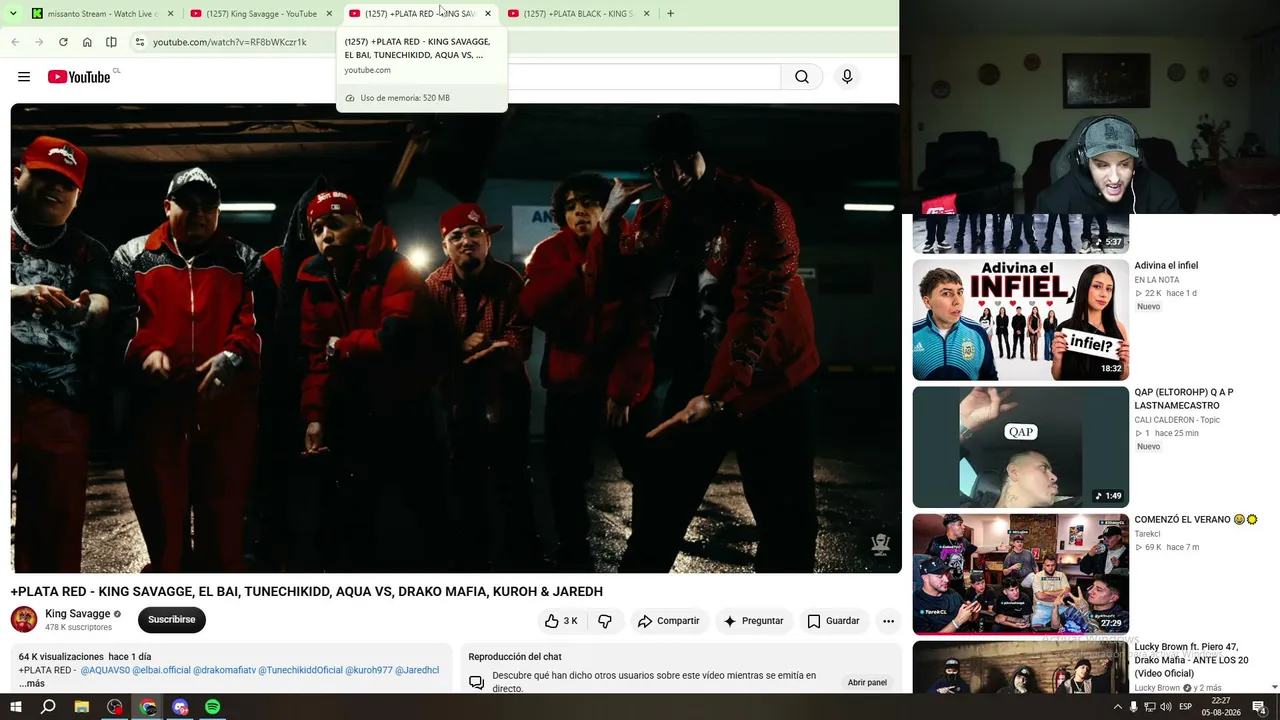Switch to the +PLATA BLACK tab
The height and width of the screenshot is (720, 1280).
[x=579, y=13]
